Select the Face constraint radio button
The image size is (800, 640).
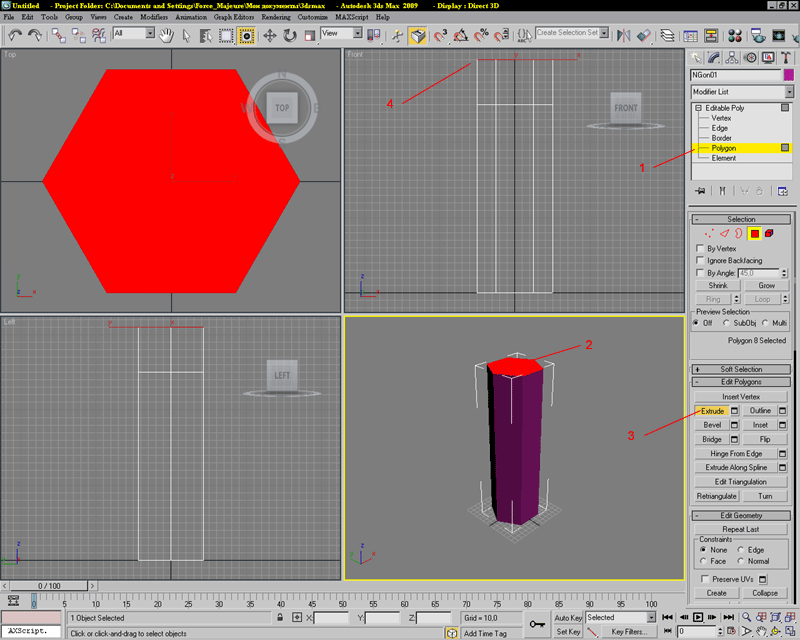[704, 561]
